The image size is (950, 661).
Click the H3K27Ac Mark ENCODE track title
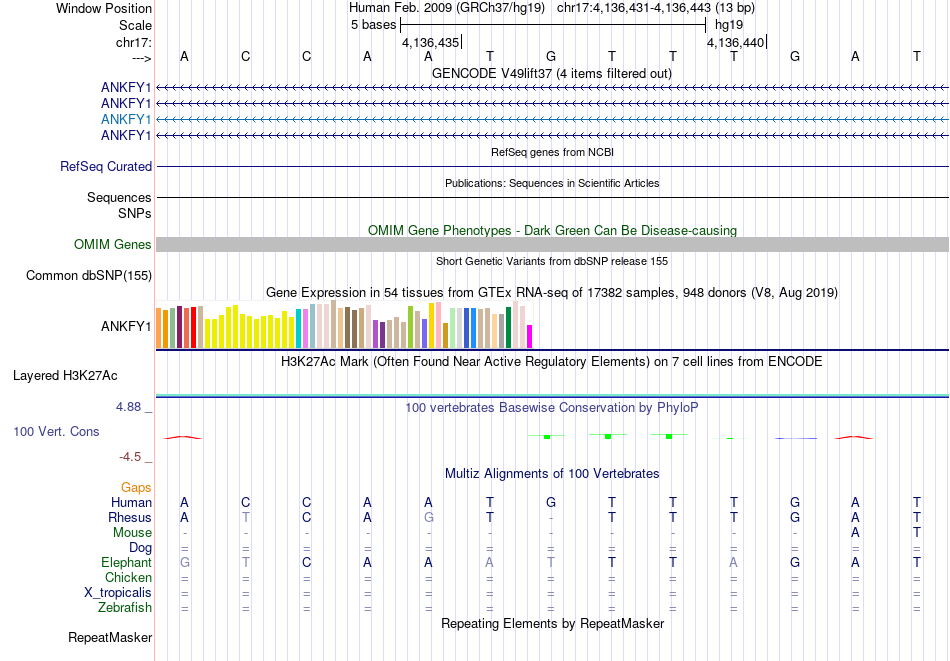point(552,362)
